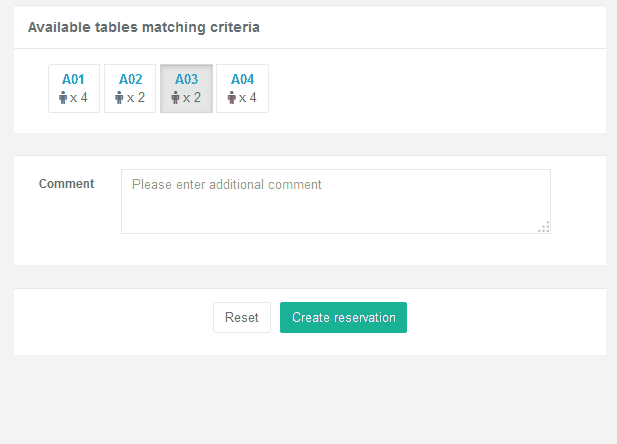
Task: Click the Comment field label
Action: 67,184
